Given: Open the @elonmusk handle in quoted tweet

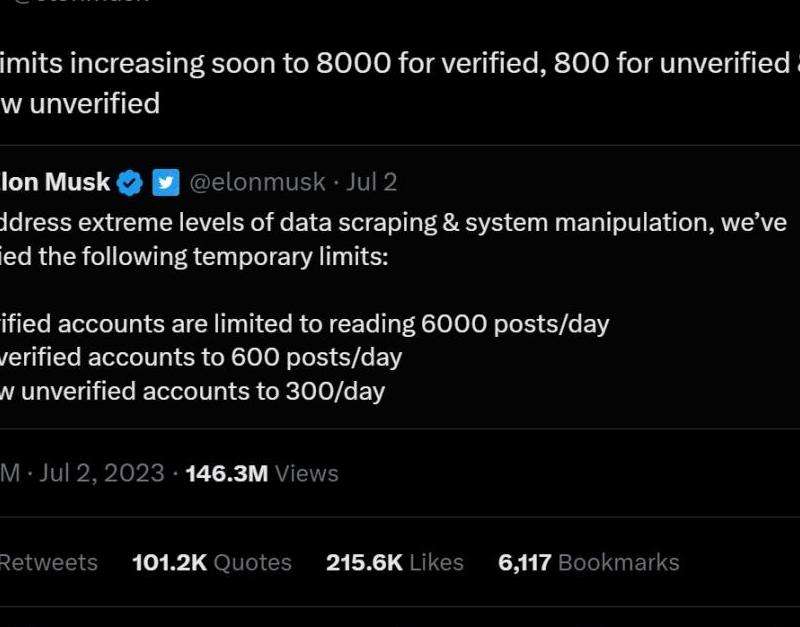Looking at the screenshot, I should pyautogui.click(x=257, y=182).
